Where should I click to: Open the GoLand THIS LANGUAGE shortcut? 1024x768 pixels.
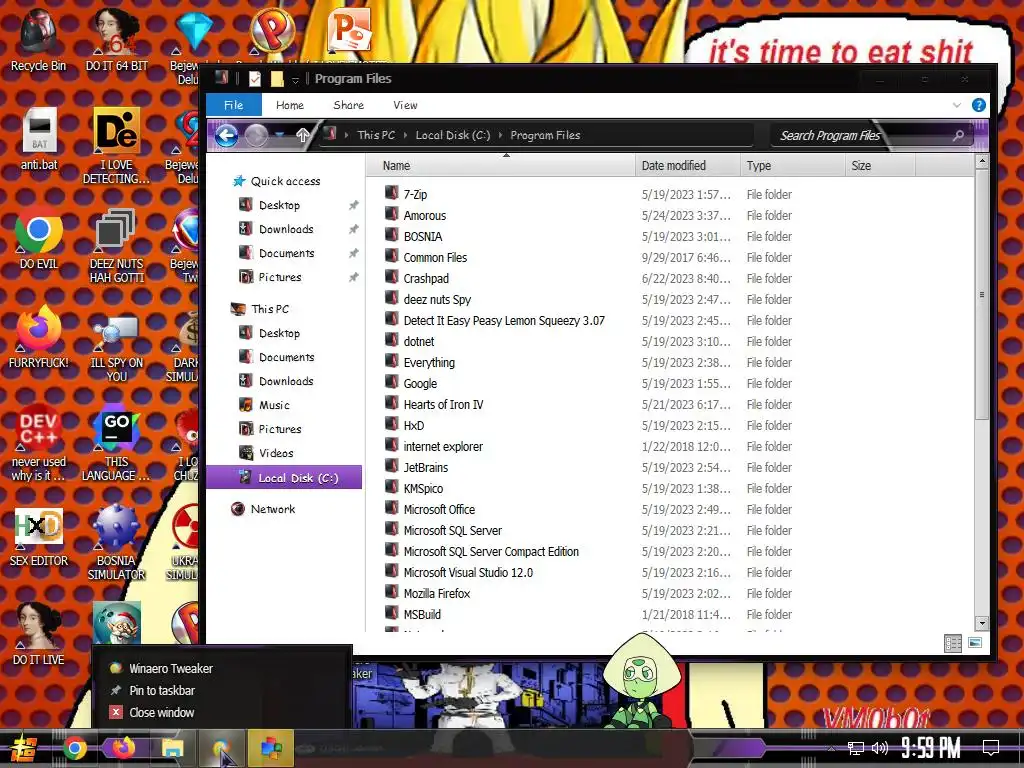pos(116,444)
